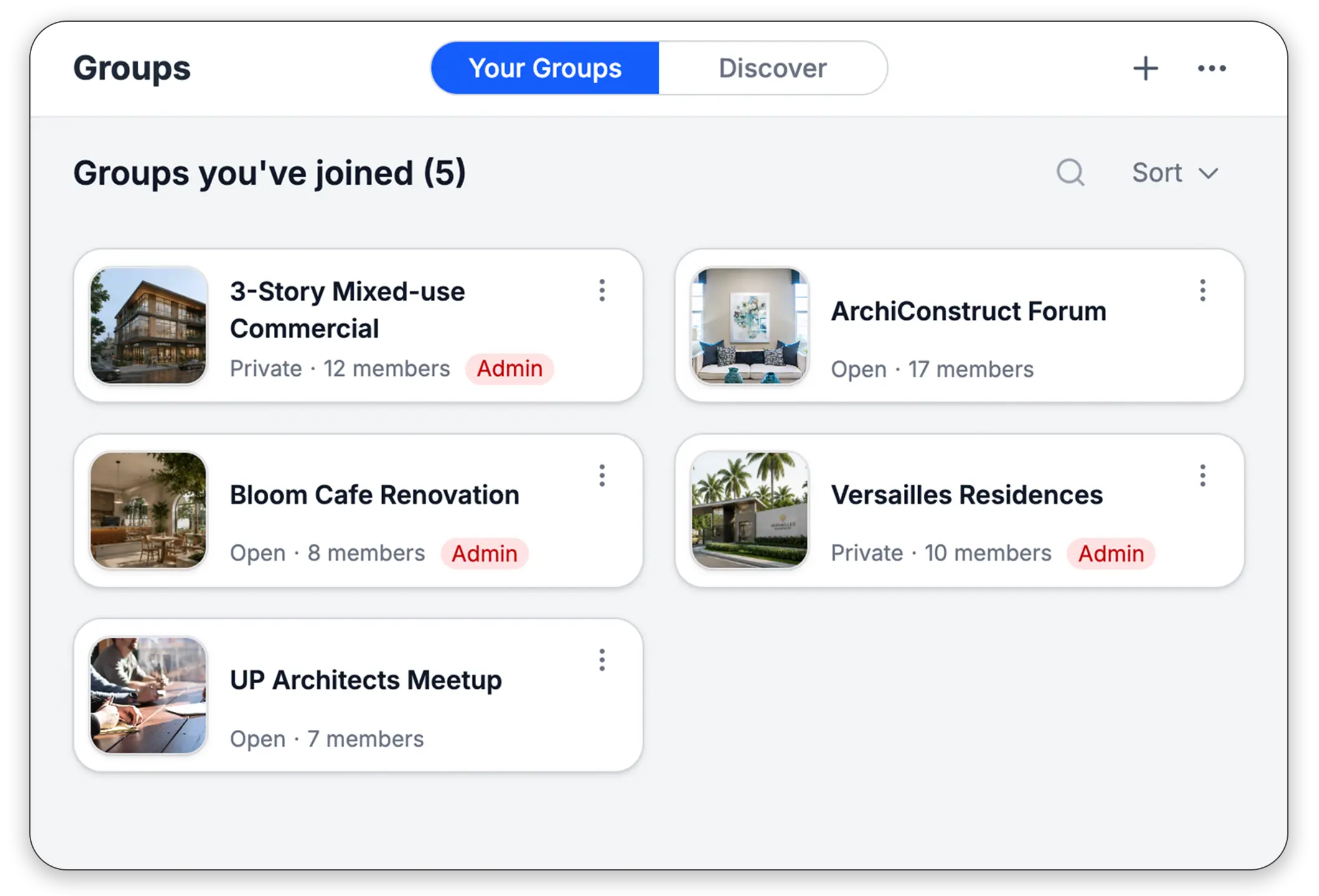Image resolution: width=1319 pixels, height=896 pixels.
Task: Click the 'Open · 8 members' text
Action: (327, 553)
